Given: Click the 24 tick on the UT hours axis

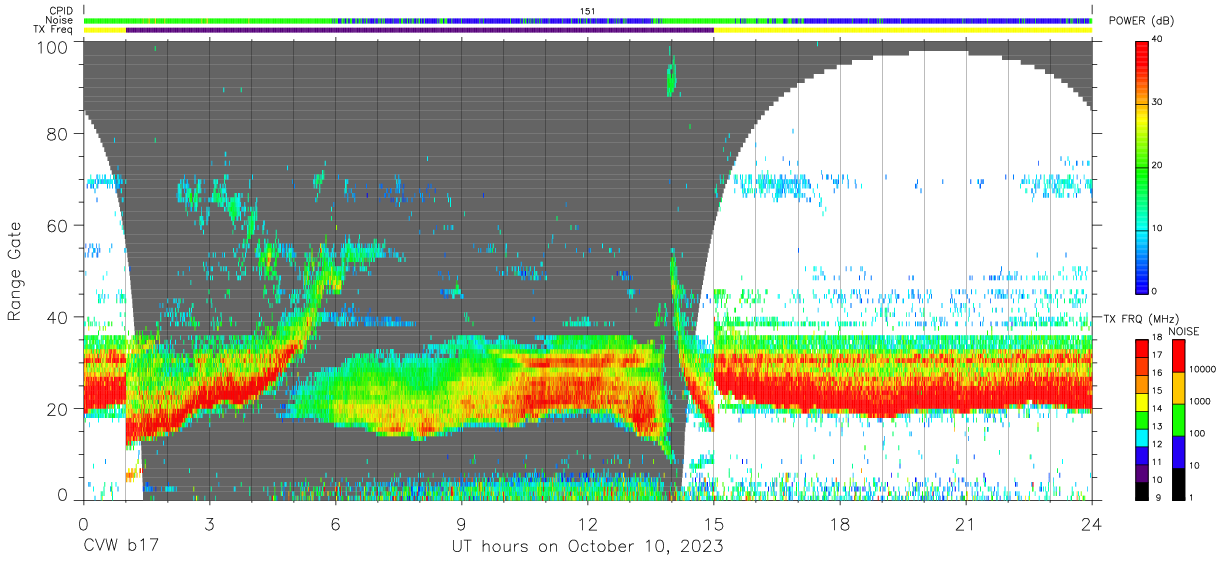Looking at the screenshot, I should click(x=1092, y=523).
